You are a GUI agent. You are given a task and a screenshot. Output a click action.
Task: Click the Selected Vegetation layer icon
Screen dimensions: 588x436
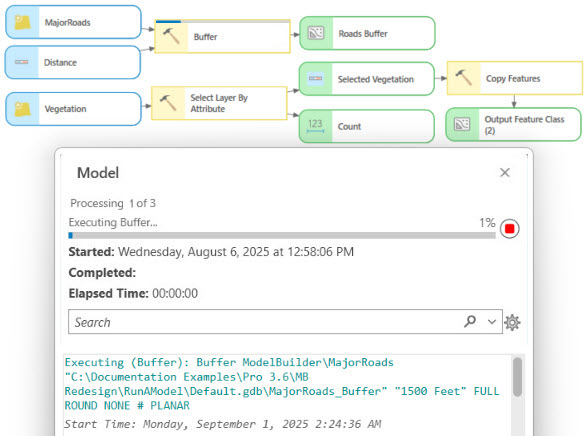point(315,78)
